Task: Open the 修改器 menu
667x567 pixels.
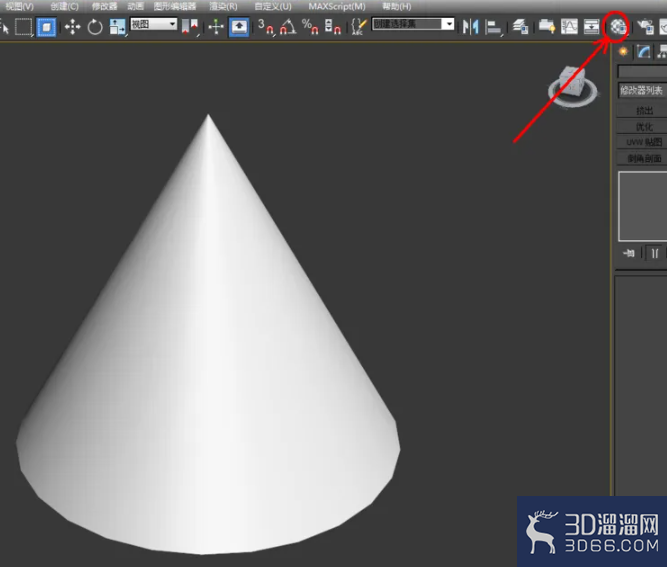Action: [104, 6]
